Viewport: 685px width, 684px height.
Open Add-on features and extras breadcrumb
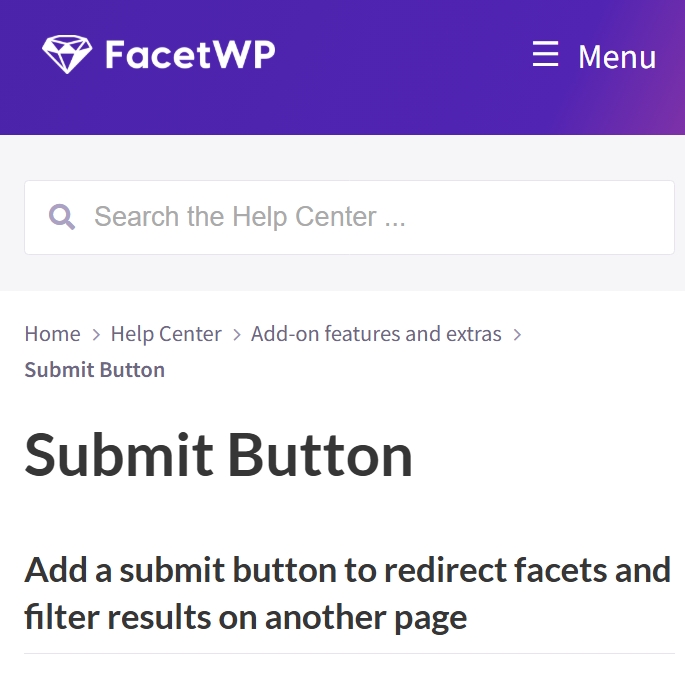pos(376,334)
